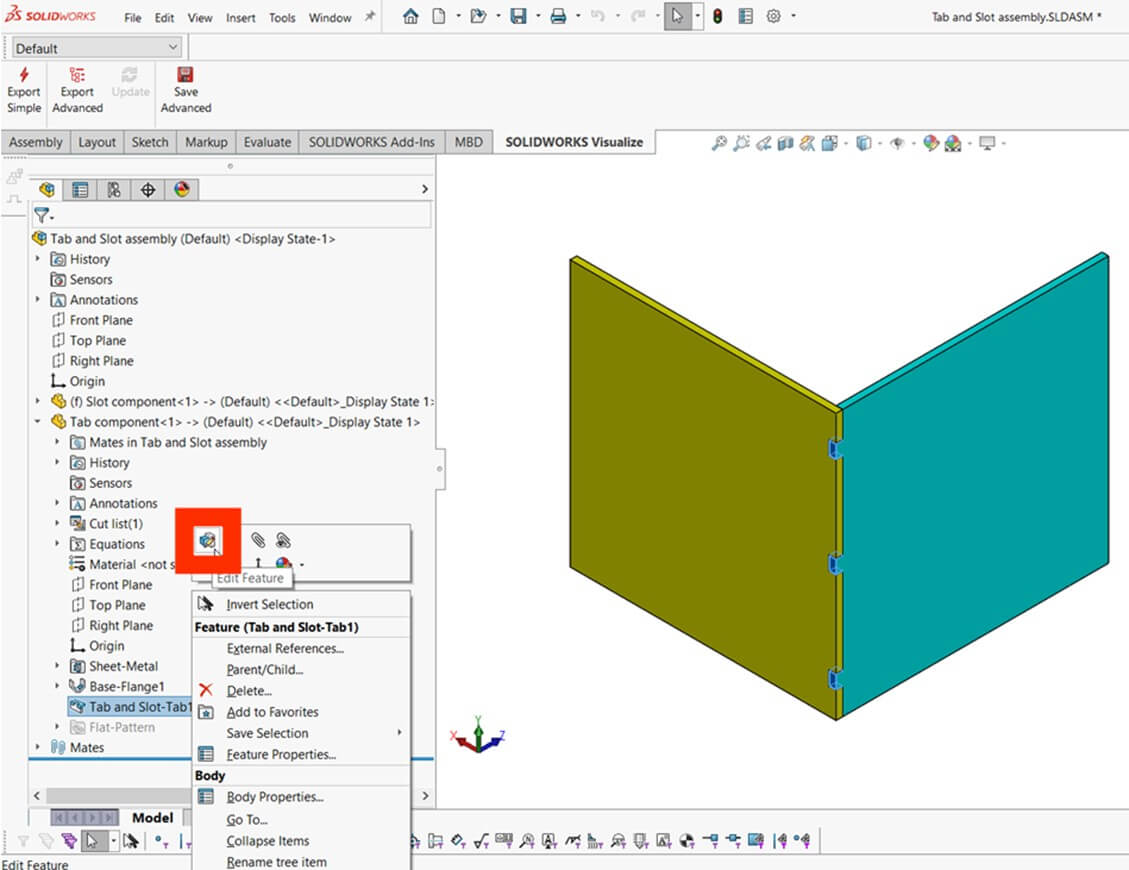Open the Default configuration dropdown
This screenshot has width=1129, height=870.
click(x=95, y=47)
